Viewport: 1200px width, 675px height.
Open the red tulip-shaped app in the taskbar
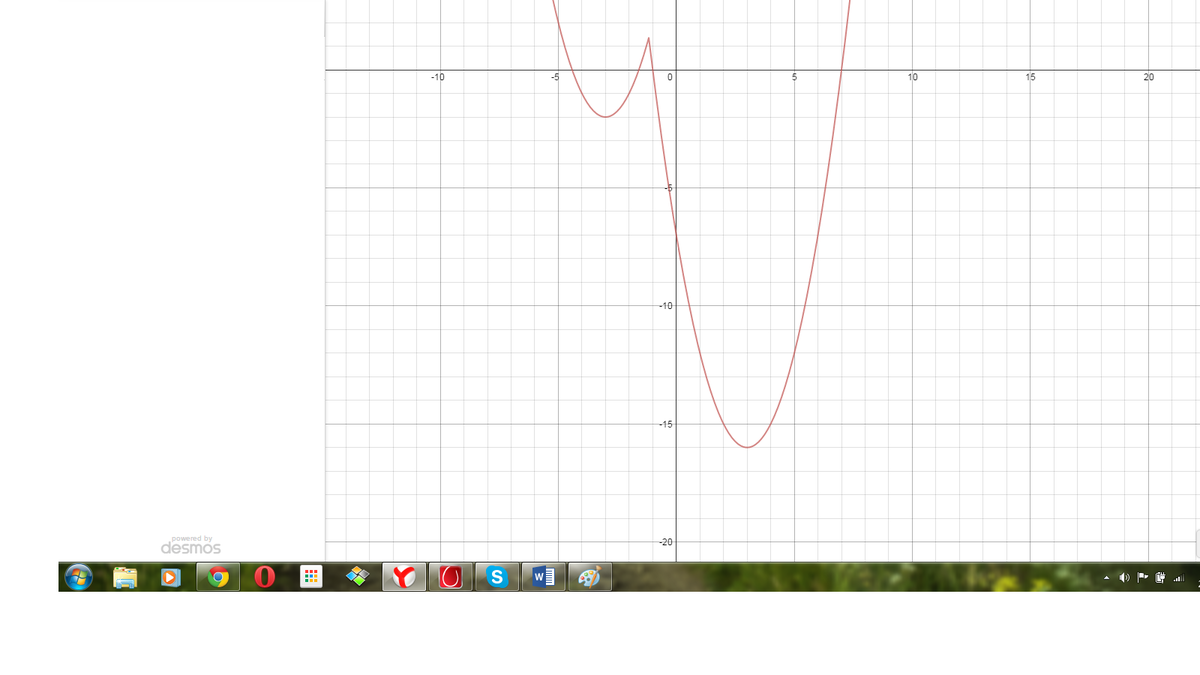[450, 577]
